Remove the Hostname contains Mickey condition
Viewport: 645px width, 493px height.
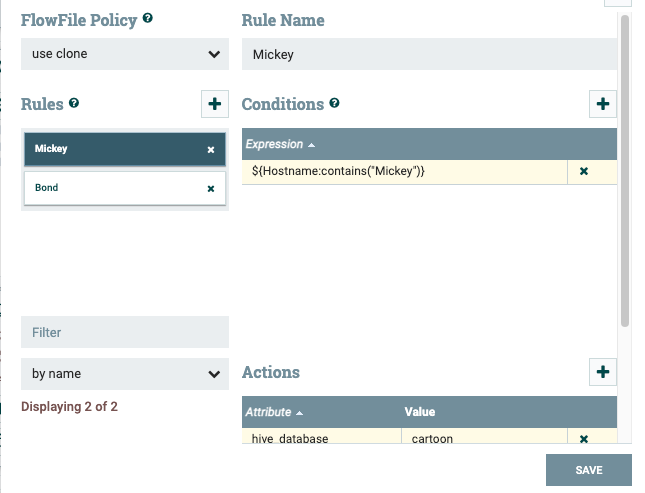tap(584, 172)
